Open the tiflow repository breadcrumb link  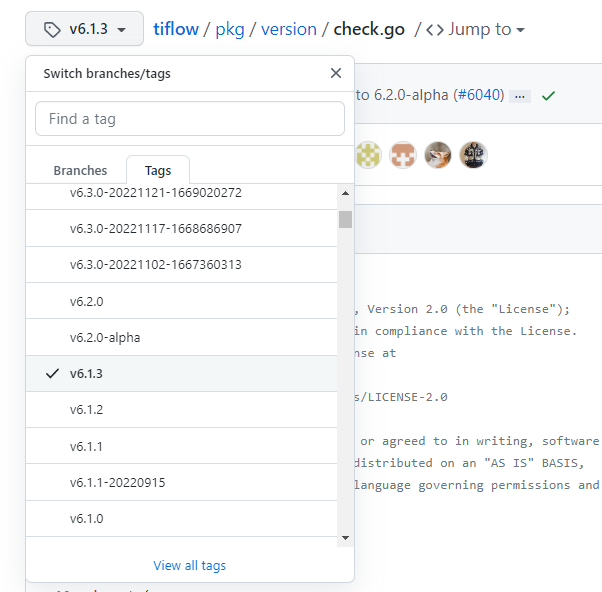coord(176,29)
